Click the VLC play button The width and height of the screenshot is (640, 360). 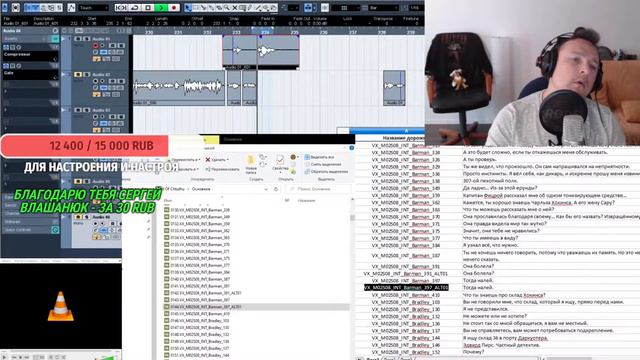pyautogui.click(x=4, y=357)
